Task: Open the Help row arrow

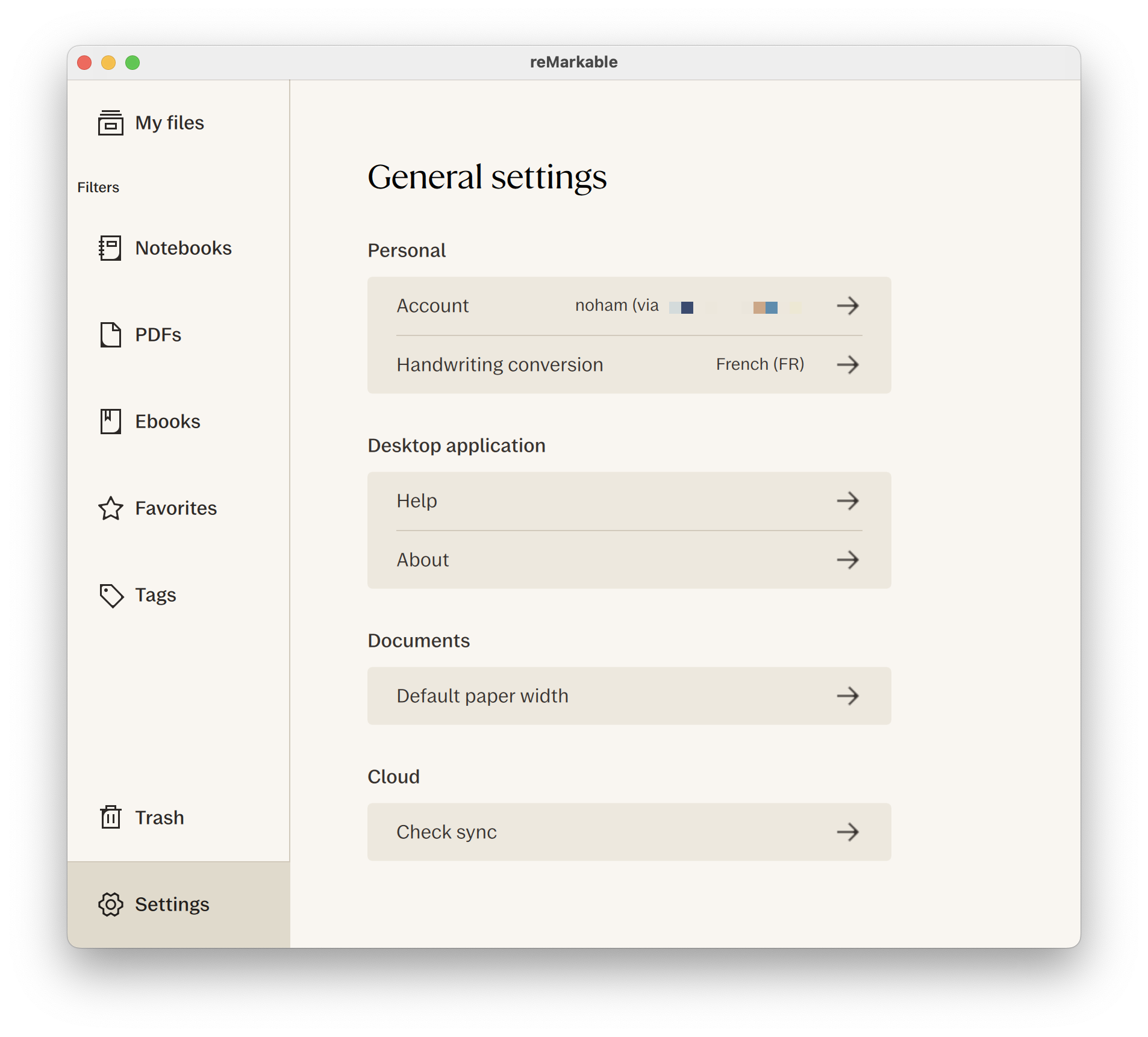Action: pos(847,501)
